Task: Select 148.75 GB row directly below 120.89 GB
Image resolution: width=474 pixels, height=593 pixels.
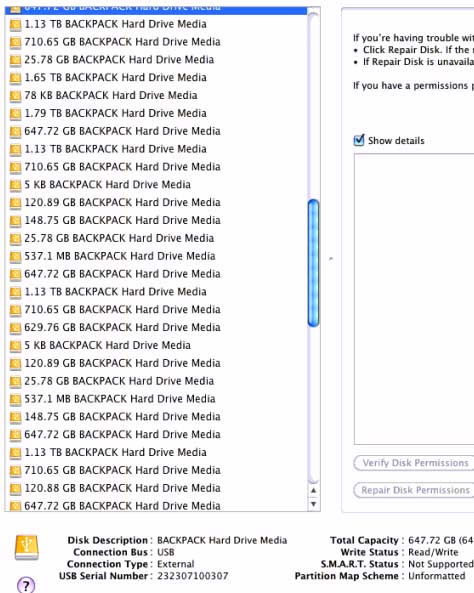Action: tap(156, 220)
